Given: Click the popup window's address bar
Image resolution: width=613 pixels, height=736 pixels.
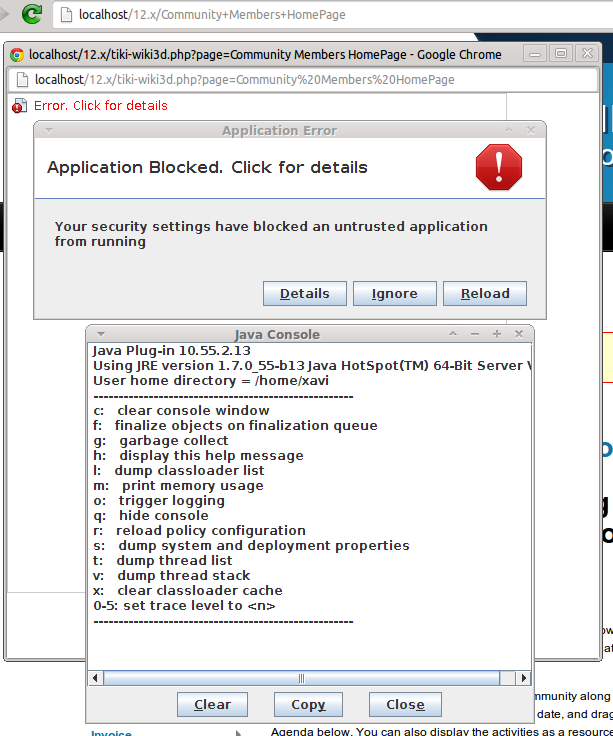Looking at the screenshot, I should pyautogui.click(x=303, y=80).
